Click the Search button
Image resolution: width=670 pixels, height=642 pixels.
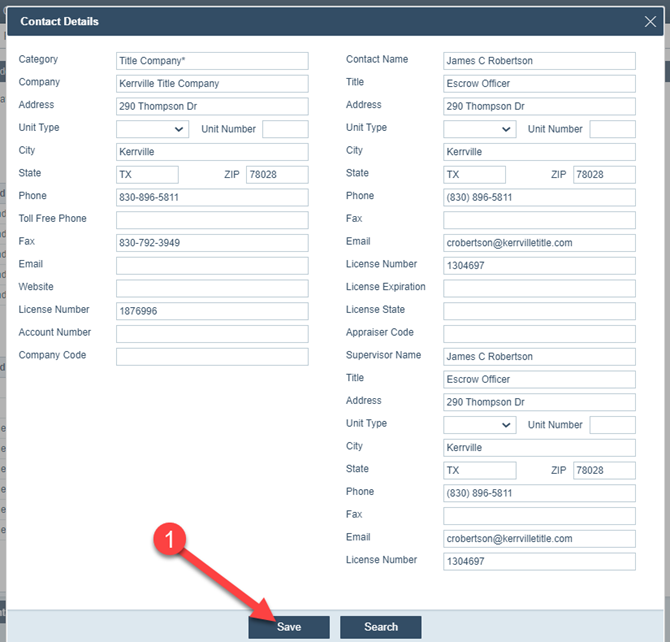tap(380, 627)
